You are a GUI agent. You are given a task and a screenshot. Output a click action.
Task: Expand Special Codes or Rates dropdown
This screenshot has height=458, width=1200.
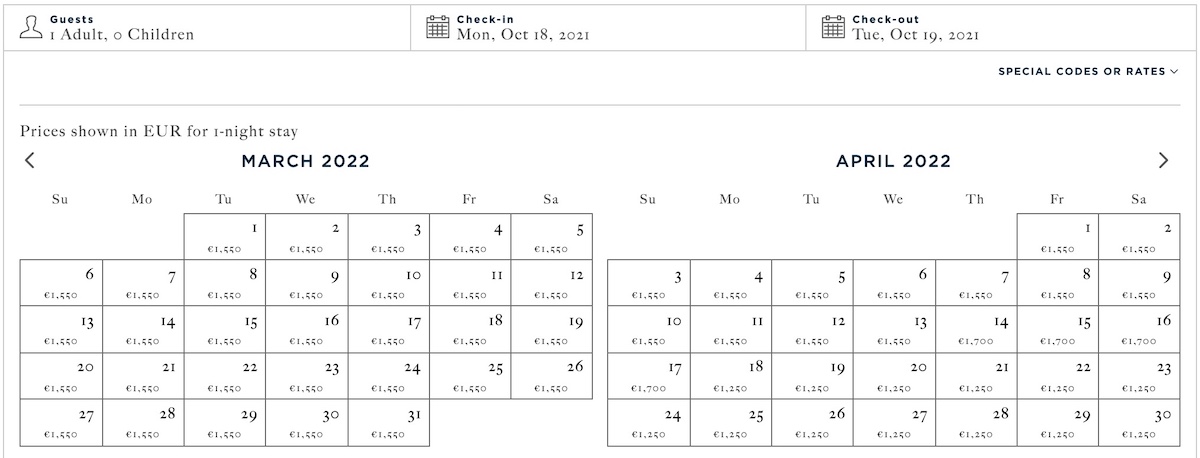[1088, 72]
